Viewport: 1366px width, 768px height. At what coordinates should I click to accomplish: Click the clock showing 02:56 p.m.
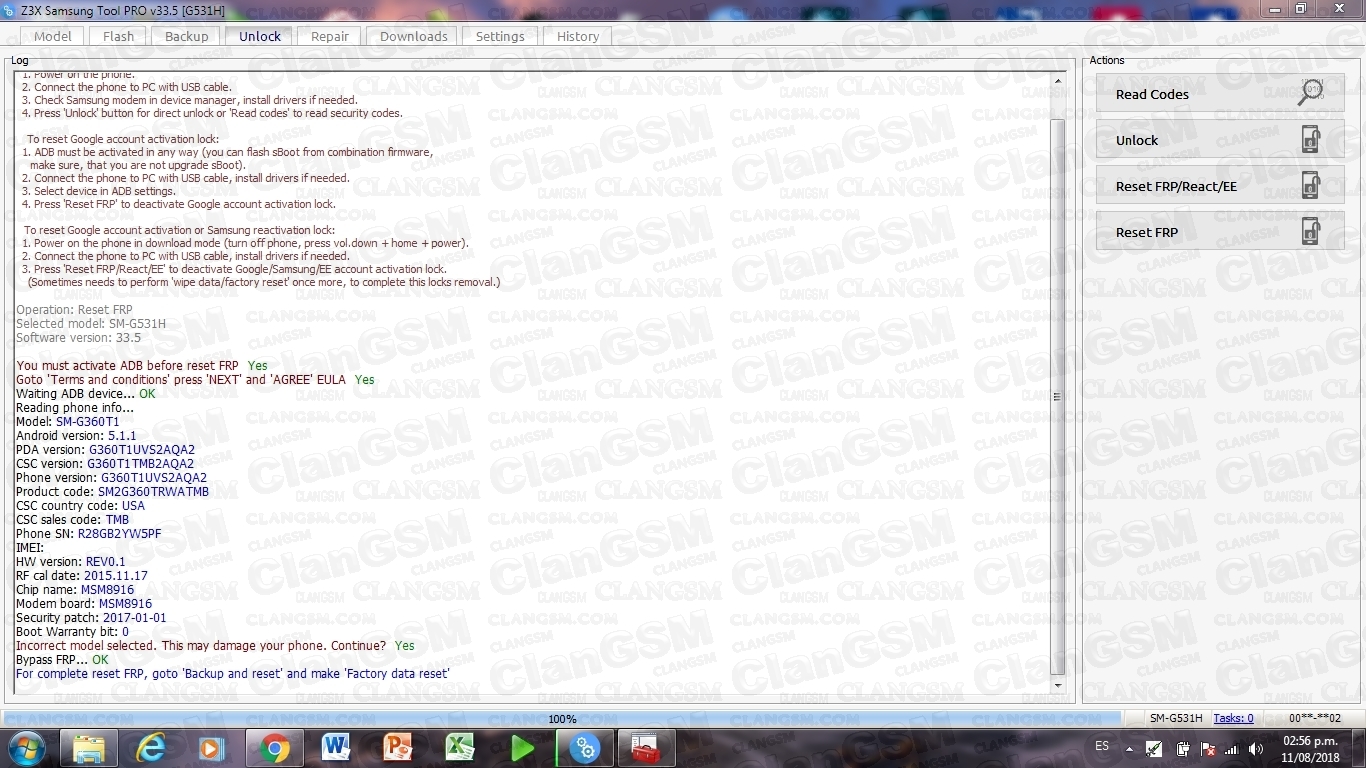tap(1309, 747)
